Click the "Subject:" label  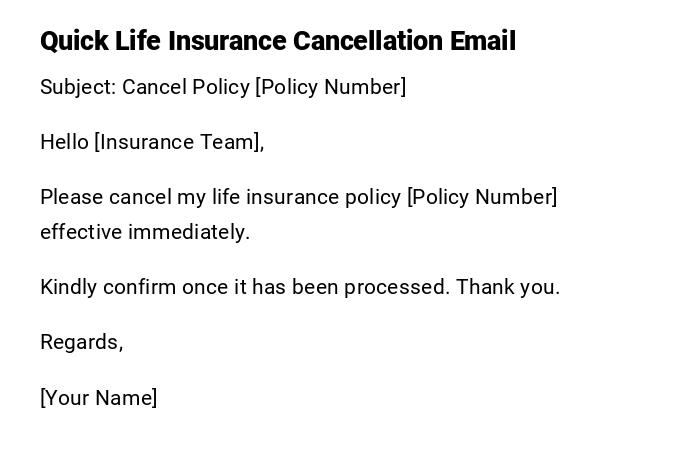78,87
